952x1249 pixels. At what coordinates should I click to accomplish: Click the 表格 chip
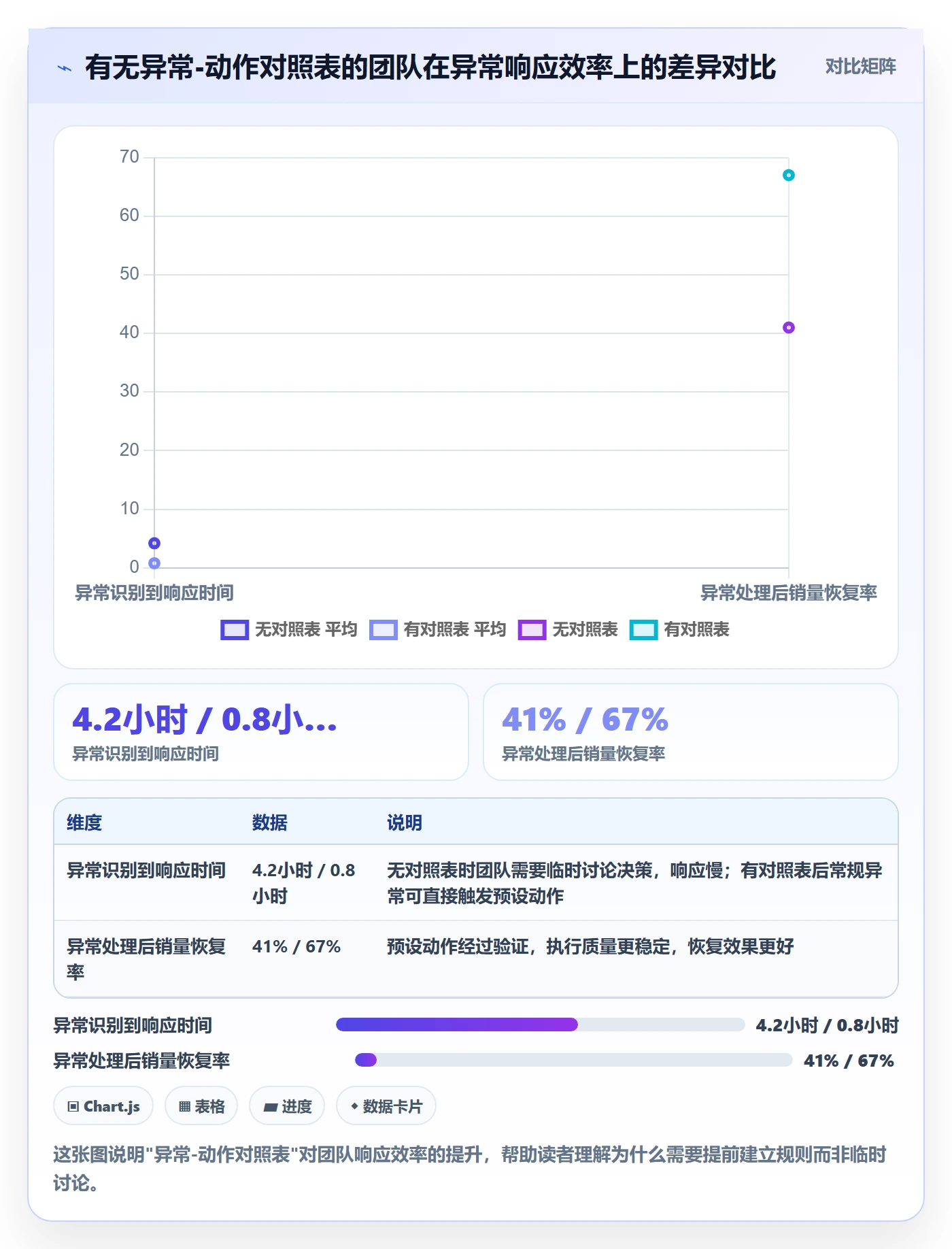pos(201,1106)
